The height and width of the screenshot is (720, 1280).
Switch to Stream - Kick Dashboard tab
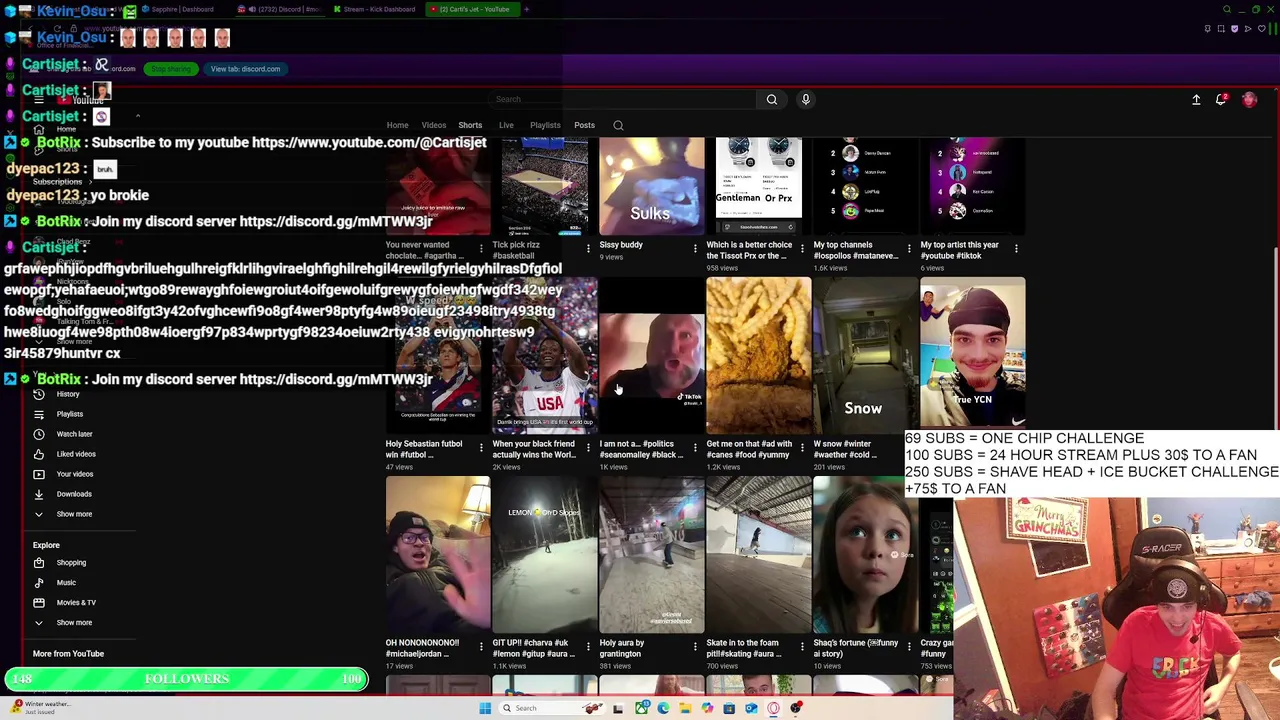point(376,9)
